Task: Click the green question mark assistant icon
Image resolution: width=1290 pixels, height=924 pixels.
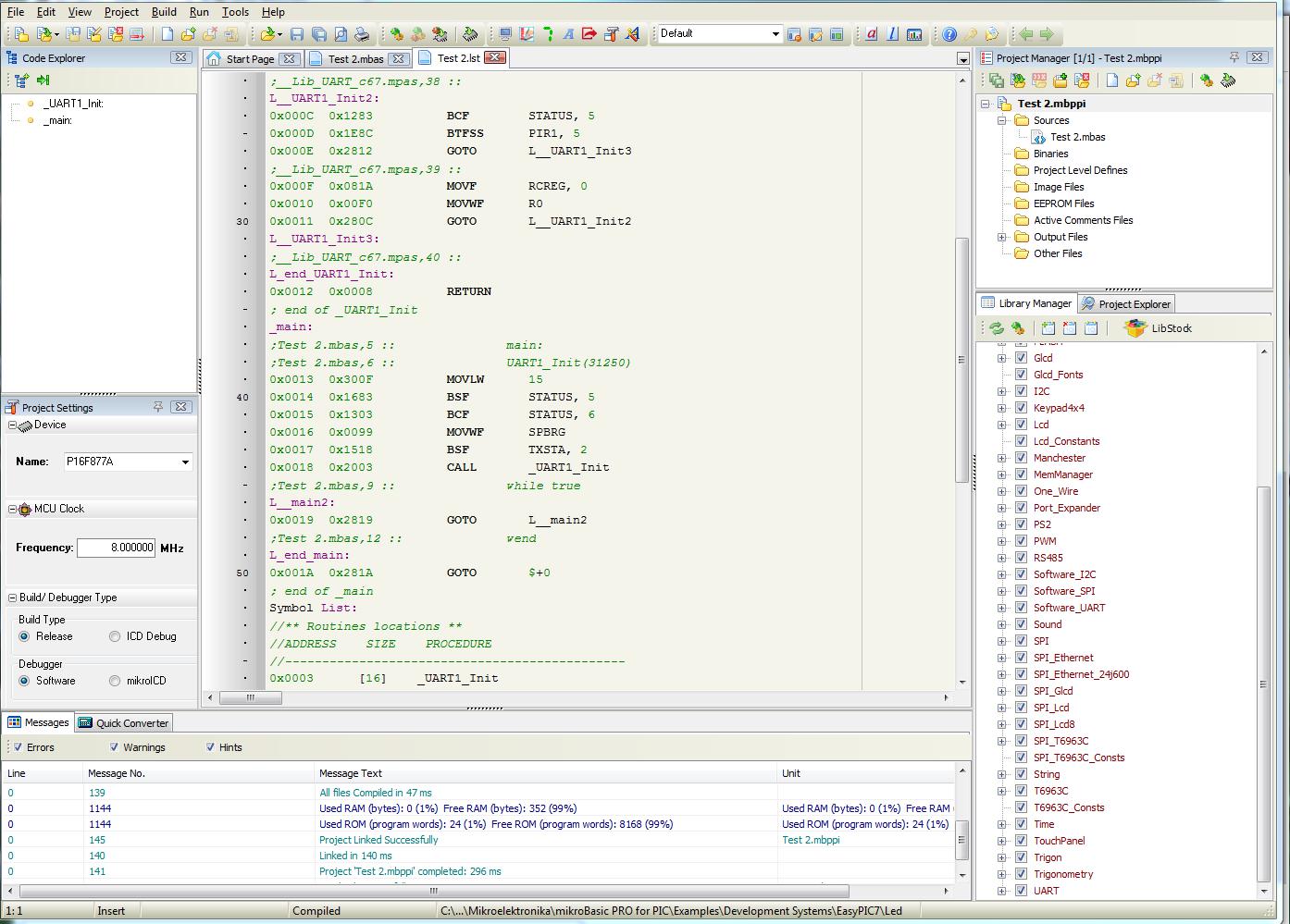Action: point(548,34)
